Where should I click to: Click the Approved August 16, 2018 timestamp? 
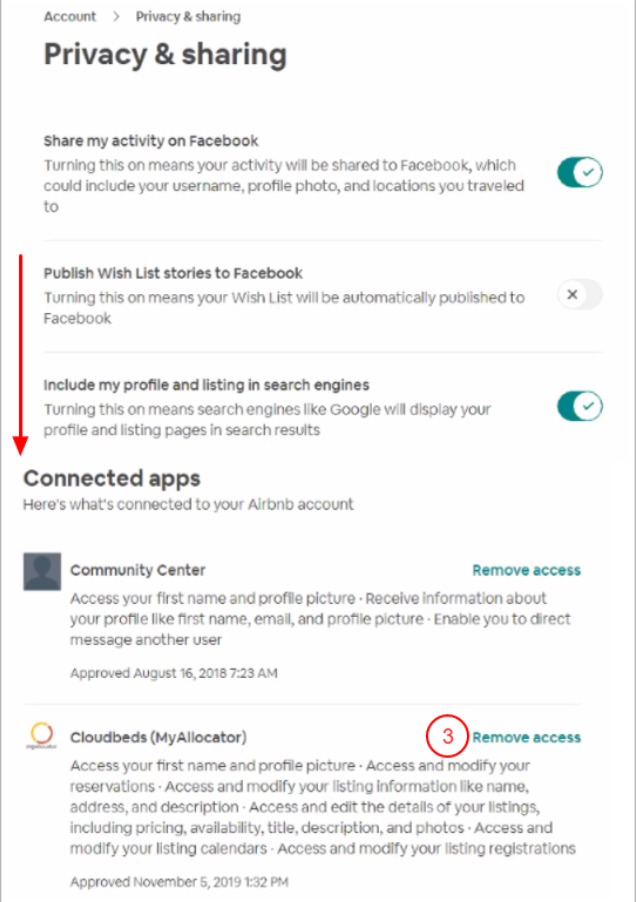(174, 673)
